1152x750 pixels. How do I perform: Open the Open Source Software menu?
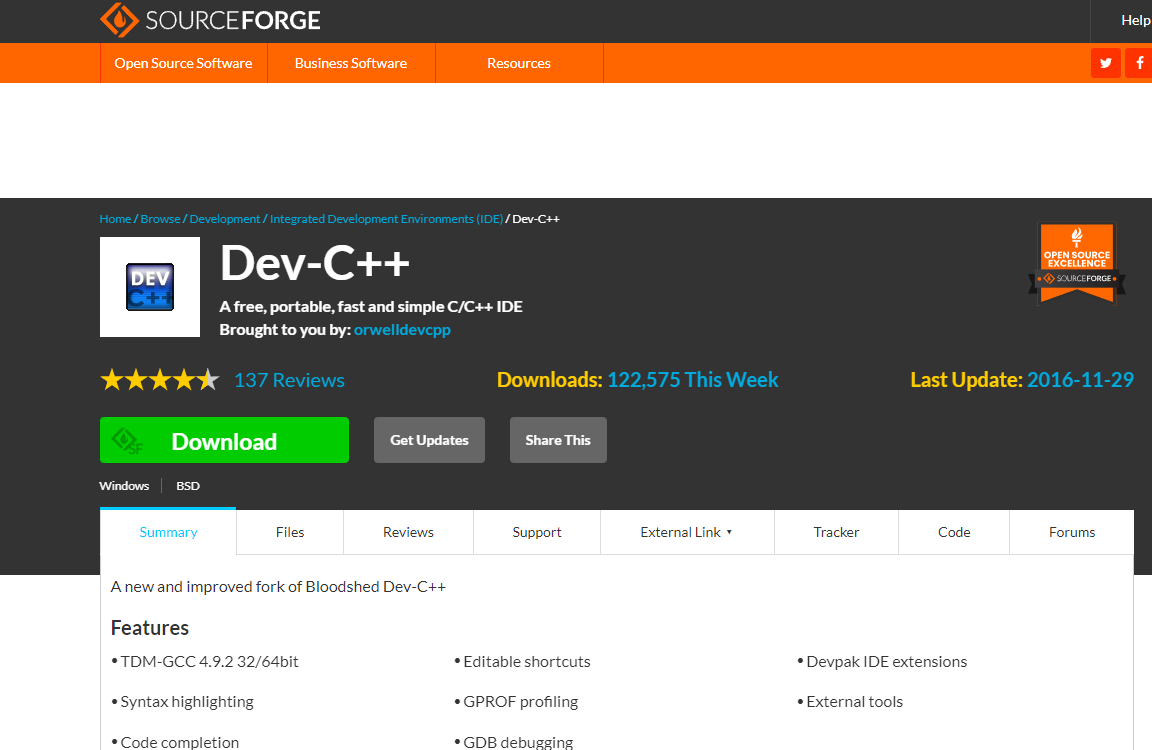183,63
